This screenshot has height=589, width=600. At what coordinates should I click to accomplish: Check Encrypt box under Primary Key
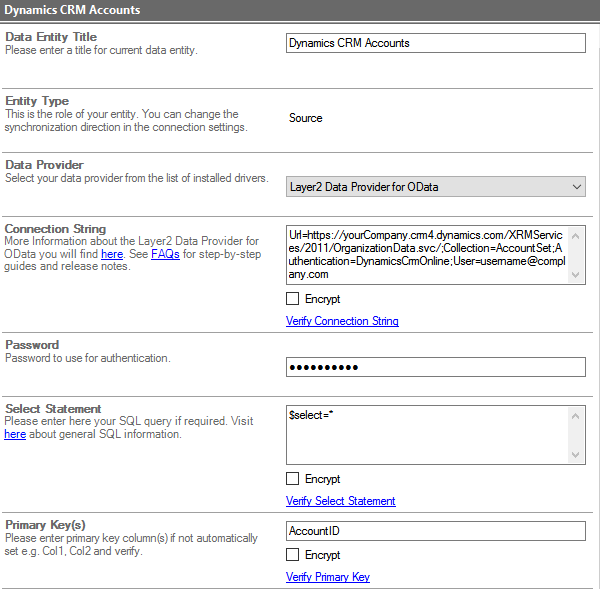coord(293,555)
